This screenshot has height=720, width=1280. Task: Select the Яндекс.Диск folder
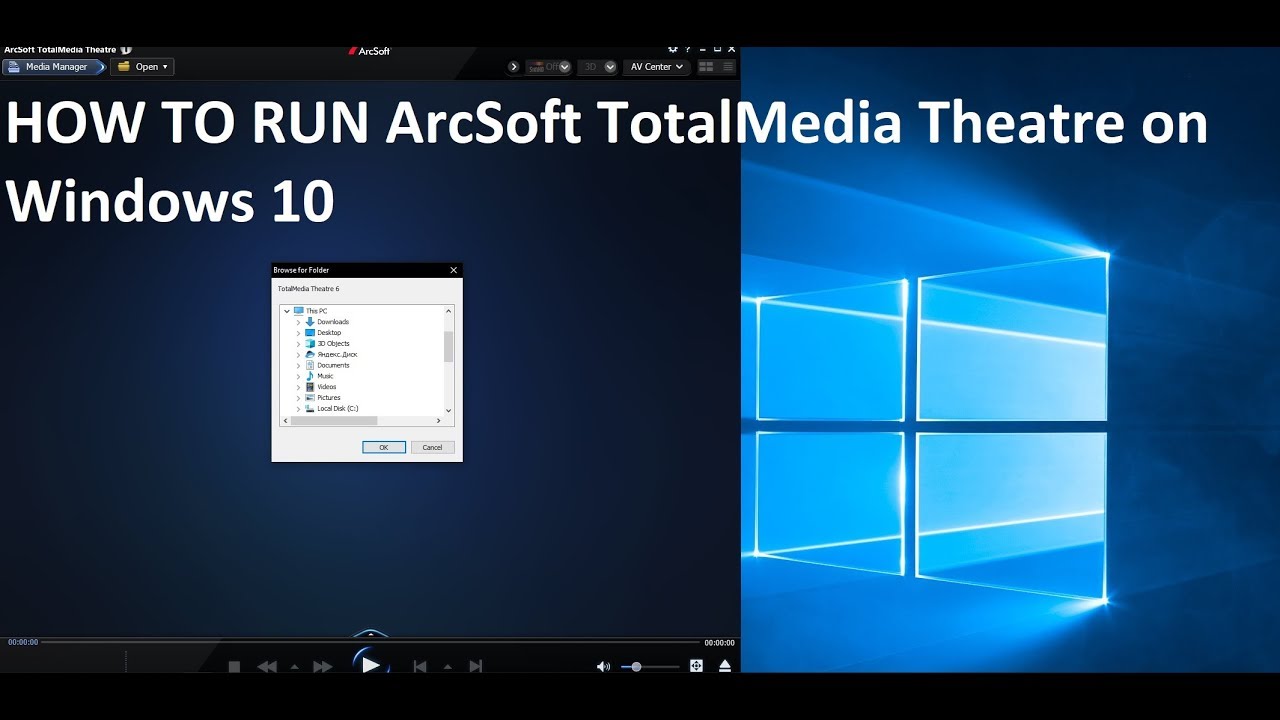[337, 355]
